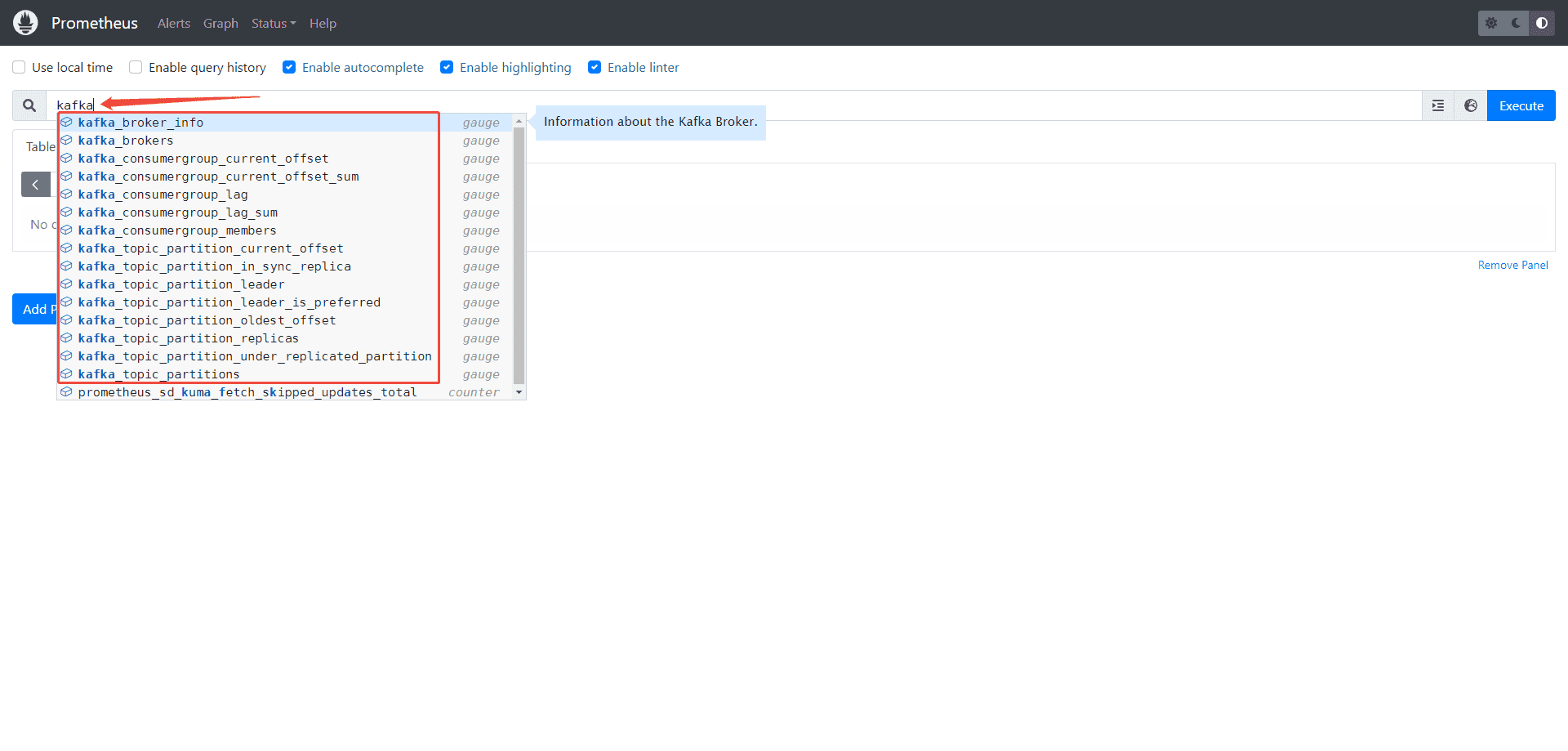
Task: Execute the query
Action: (x=1521, y=105)
